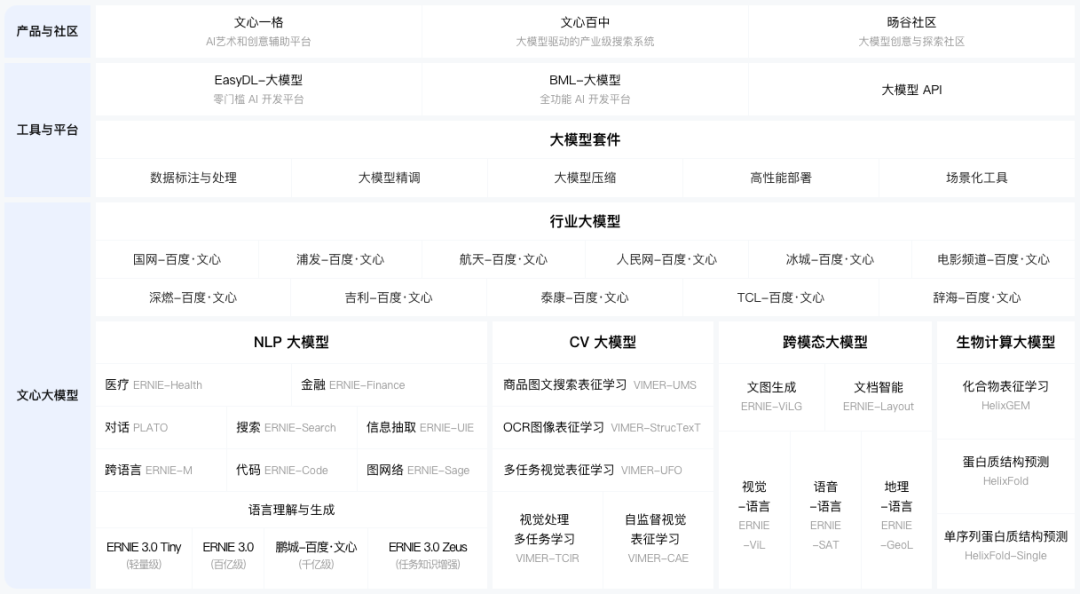Click the 生物计算大模型 heading
The image size is (1080, 594).
1006,342
